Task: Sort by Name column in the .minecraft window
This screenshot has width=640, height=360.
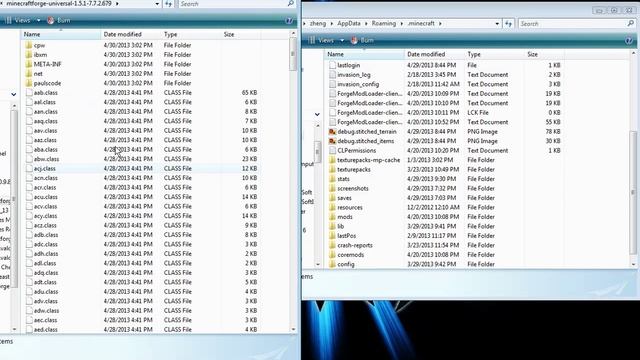Action: point(364,54)
